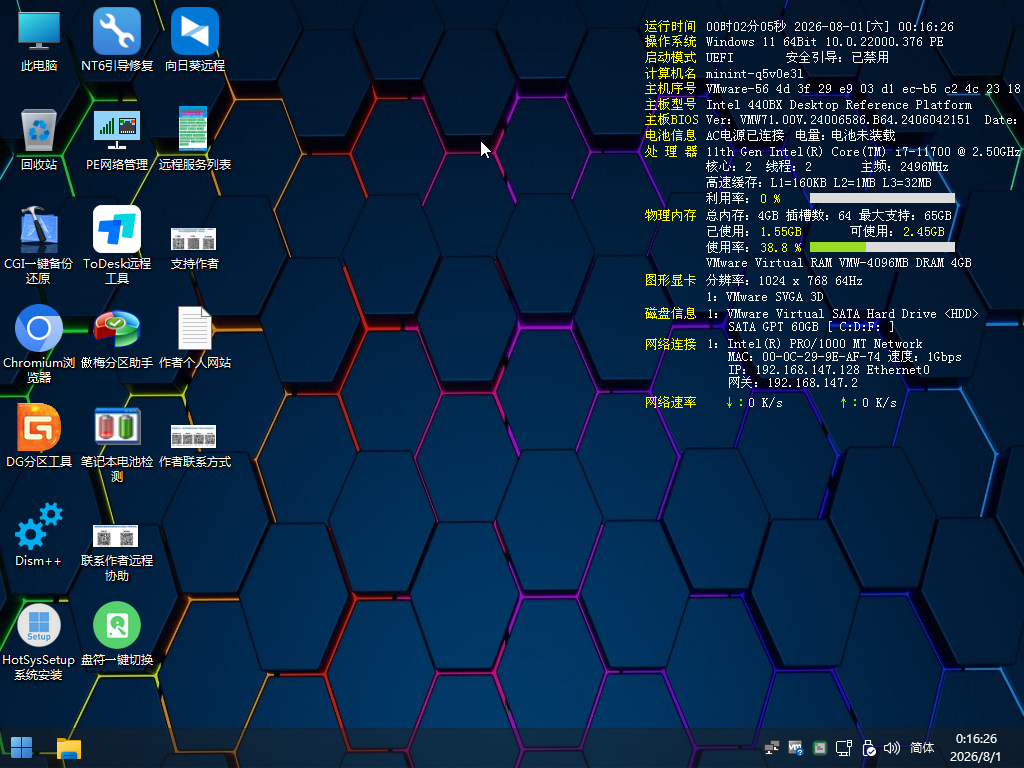Image resolution: width=1024 pixels, height=768 pixels.
Task: Open 盘符一键切换 tool
Action: (x=117, y=633)
